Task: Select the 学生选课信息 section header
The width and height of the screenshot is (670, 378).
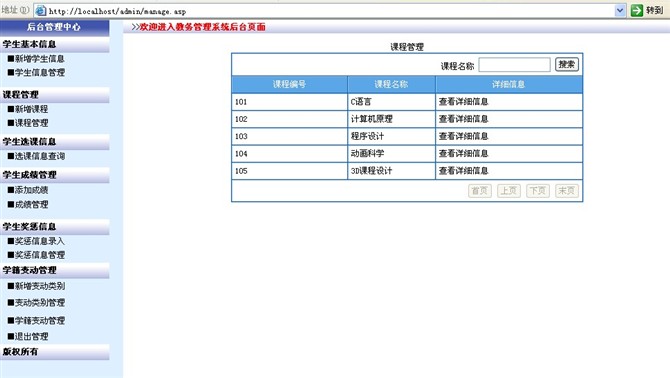Action: pos(55,142)
